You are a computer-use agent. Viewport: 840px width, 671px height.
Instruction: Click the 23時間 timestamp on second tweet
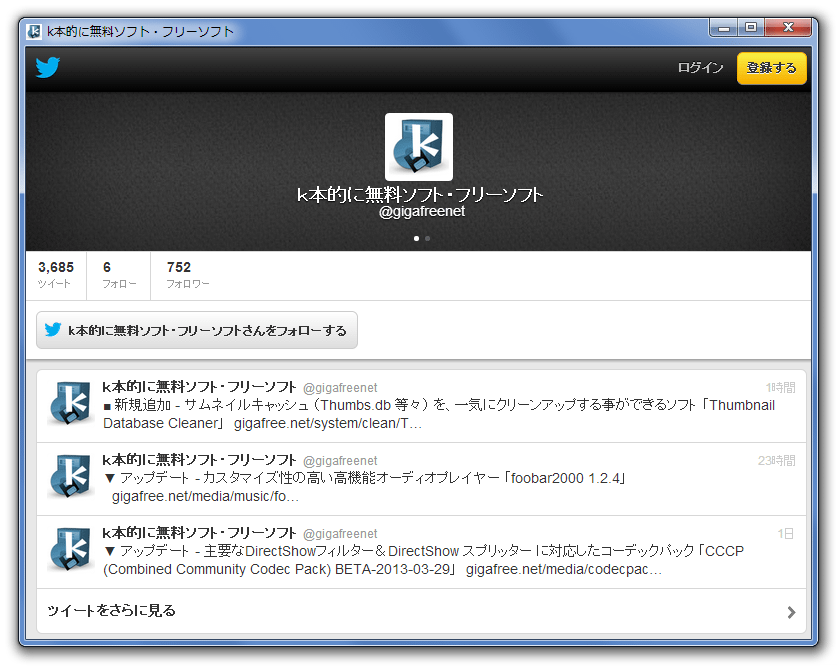click(x=777, y=460)
